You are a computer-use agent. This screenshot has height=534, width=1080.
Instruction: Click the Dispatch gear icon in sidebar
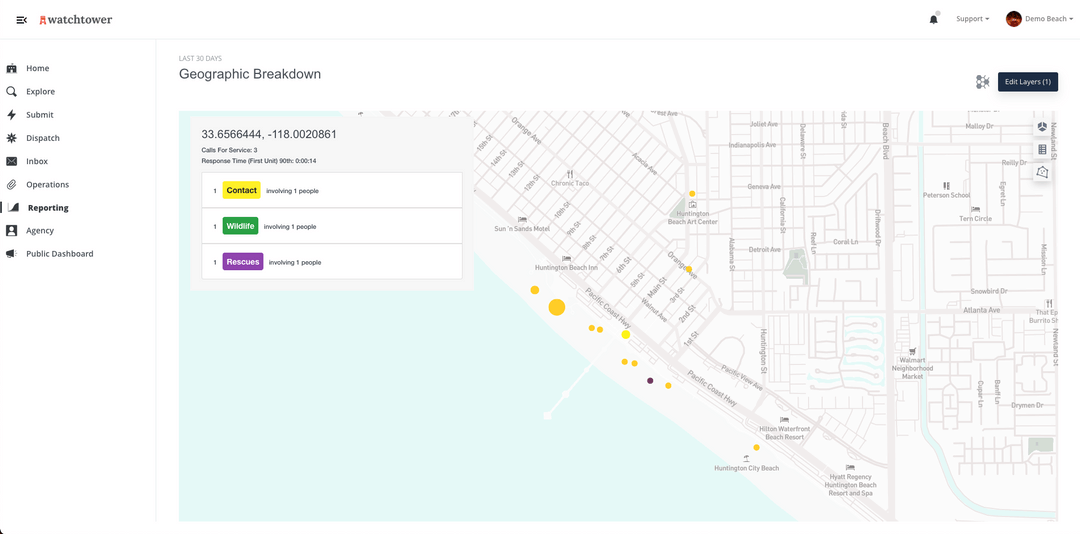(x=11, y=138)
